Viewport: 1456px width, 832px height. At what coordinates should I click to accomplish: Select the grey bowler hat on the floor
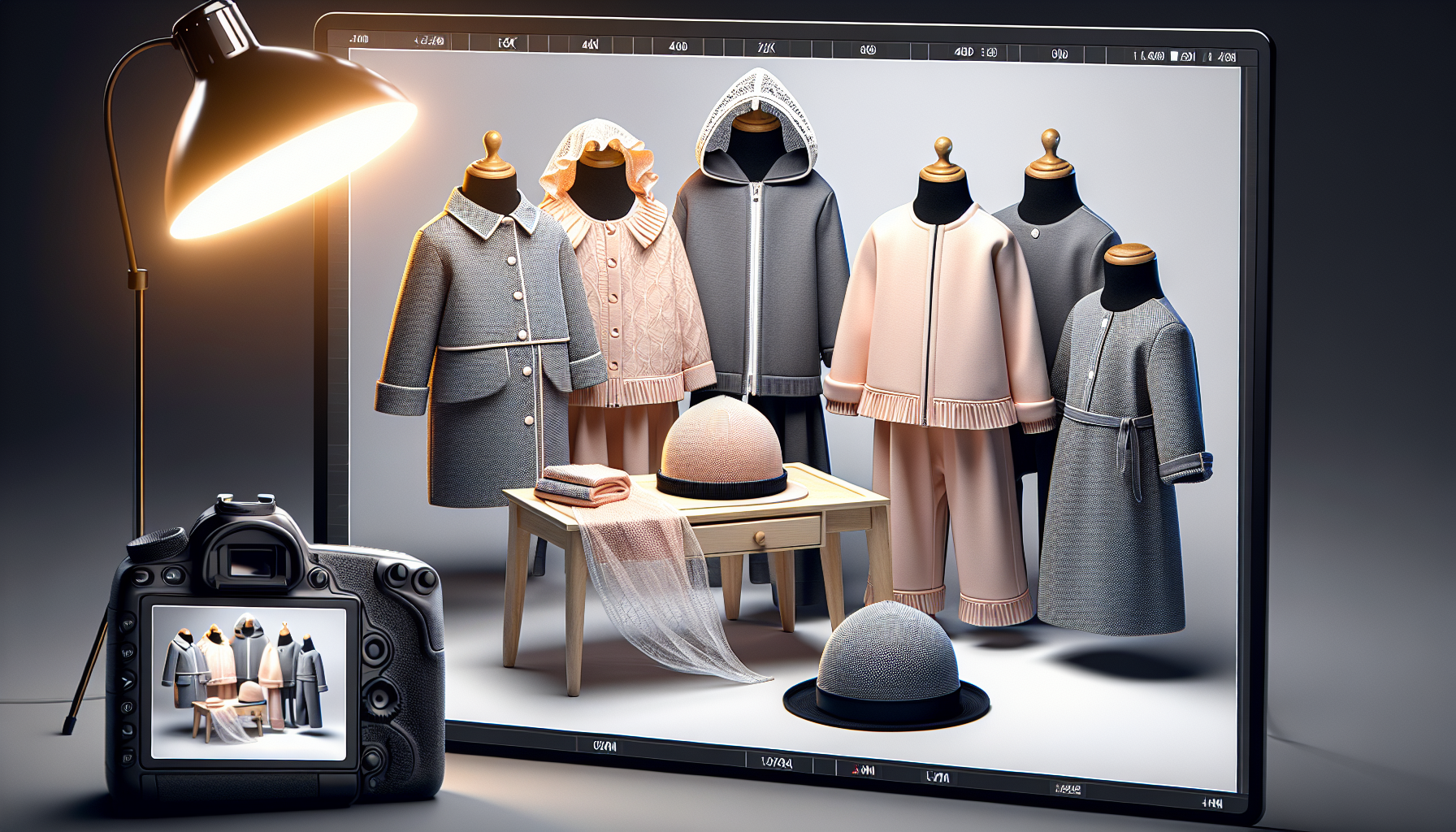point(886,666)
